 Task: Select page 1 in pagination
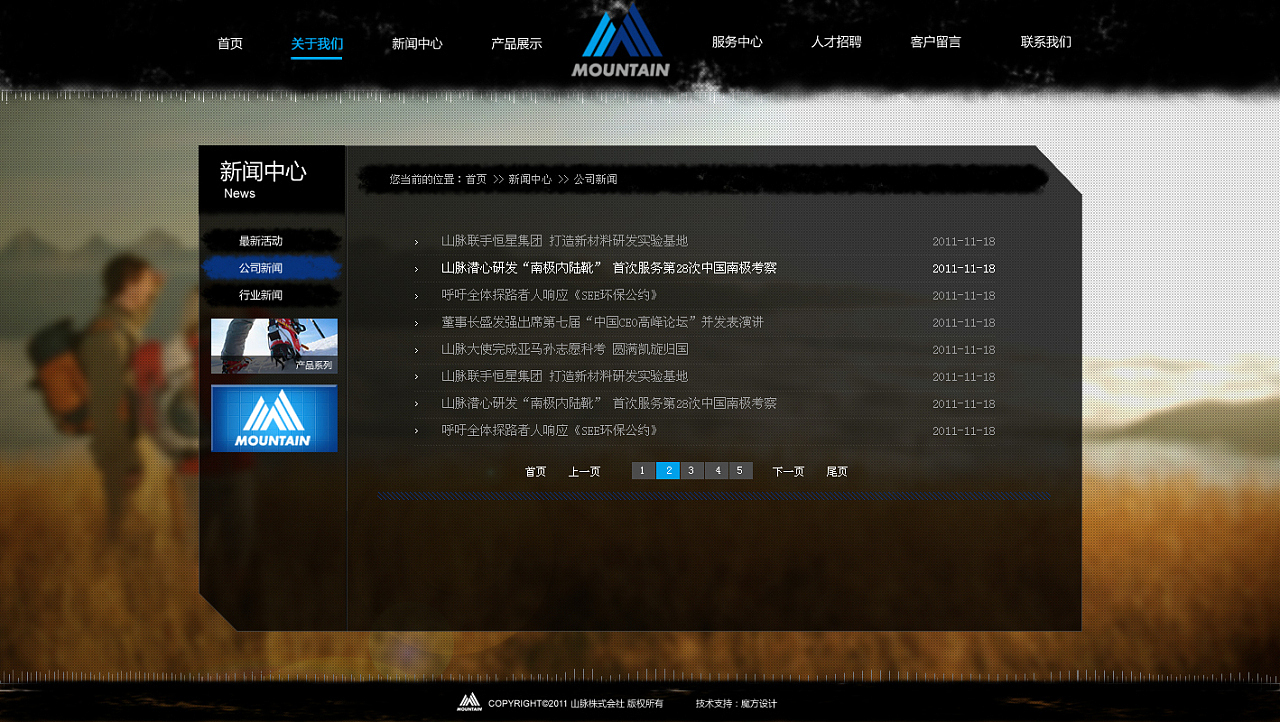643,471
